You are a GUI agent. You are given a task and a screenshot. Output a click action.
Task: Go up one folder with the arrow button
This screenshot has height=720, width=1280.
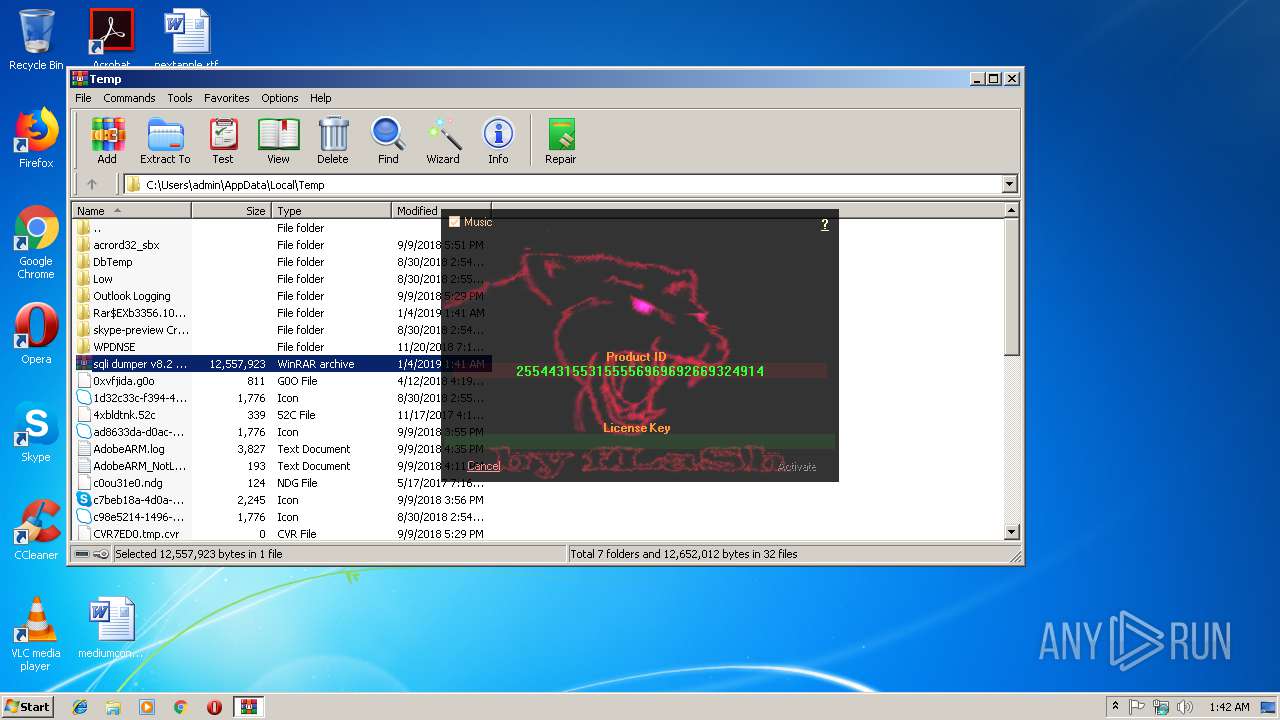click(x=92, y=184)
